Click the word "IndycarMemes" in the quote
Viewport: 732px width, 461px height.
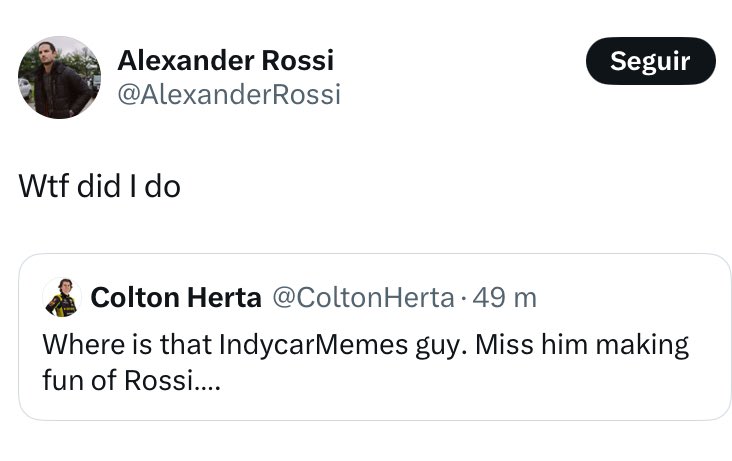click(313, 345)
